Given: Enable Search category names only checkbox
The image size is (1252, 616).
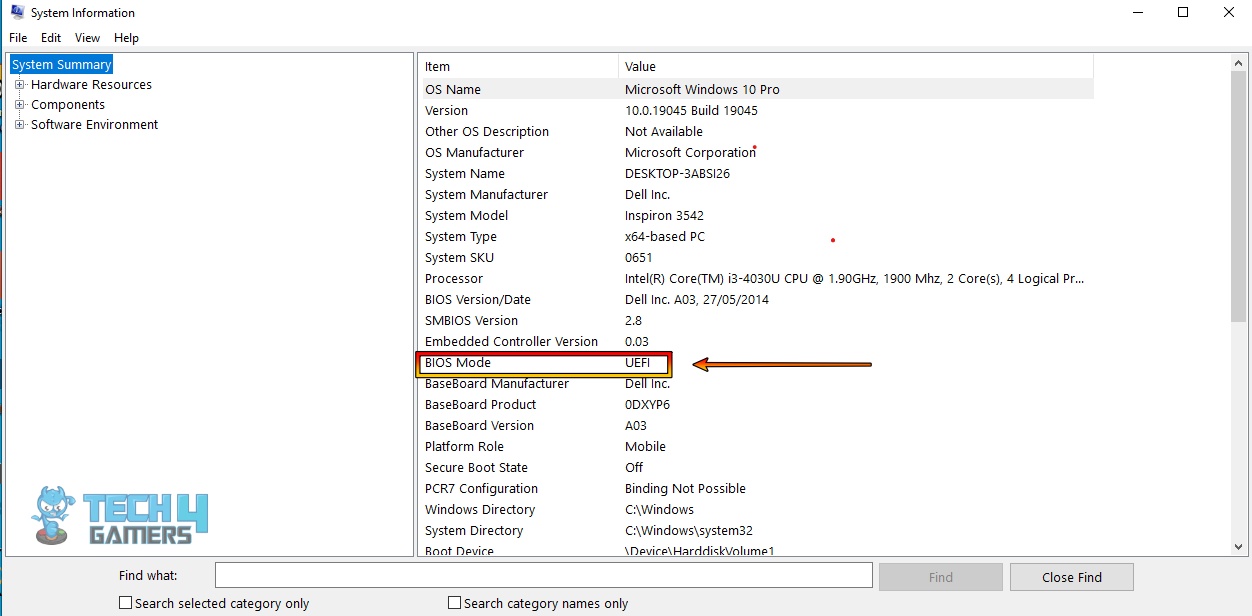Looking at the screenshot, I should tap(455, 603).
